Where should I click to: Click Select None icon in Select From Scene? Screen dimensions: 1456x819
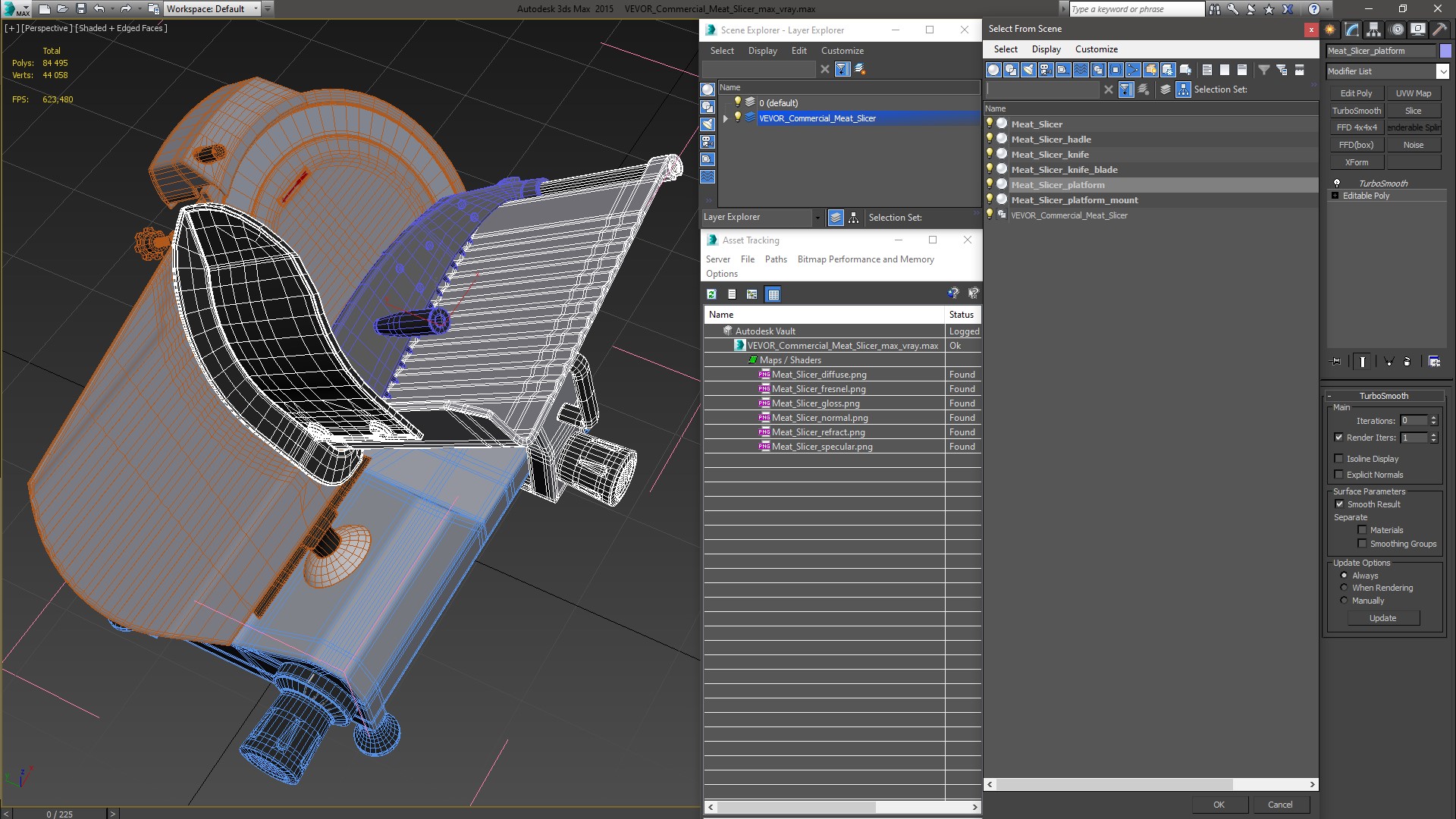(1225, 70)
